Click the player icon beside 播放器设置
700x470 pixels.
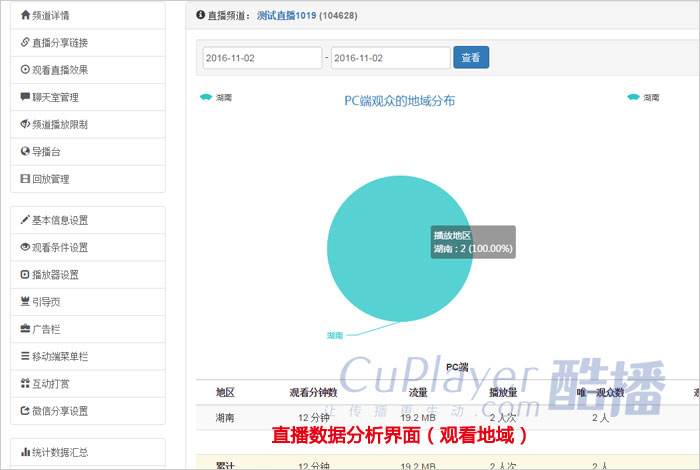[x=25, y=274]
